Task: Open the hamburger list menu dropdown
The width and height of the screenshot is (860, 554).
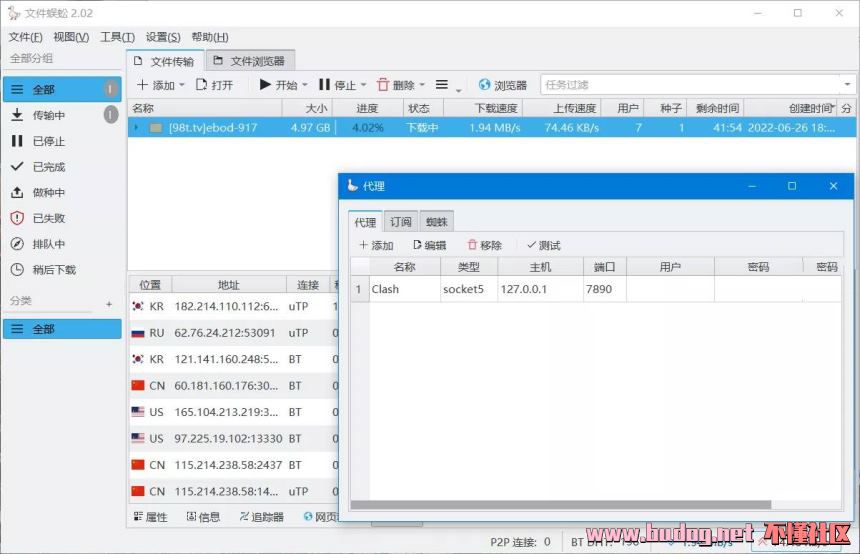Action: point(446,85)
